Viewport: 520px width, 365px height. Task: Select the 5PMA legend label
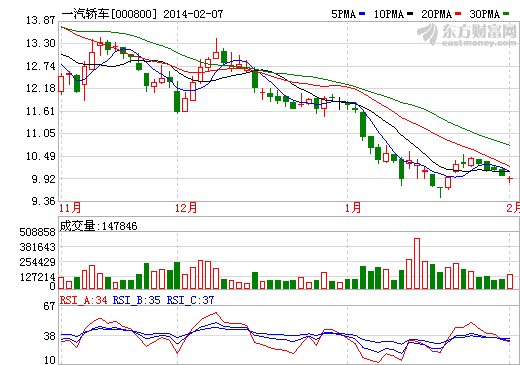[343, 14]
